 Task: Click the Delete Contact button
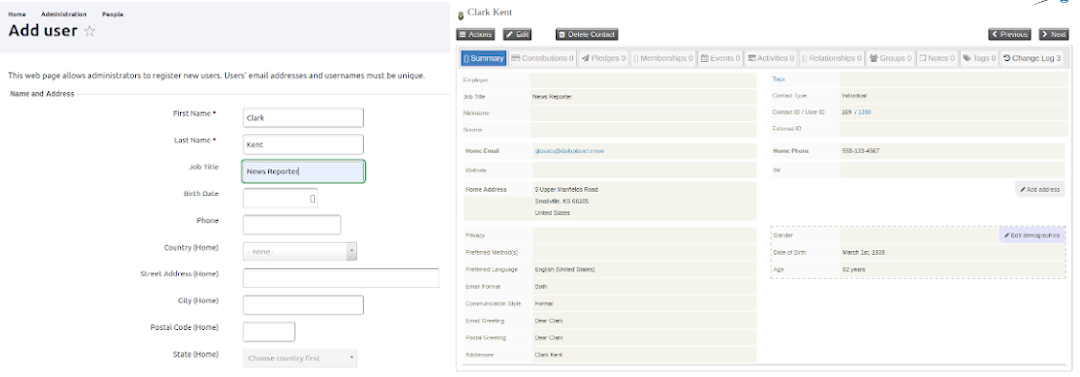587,34
